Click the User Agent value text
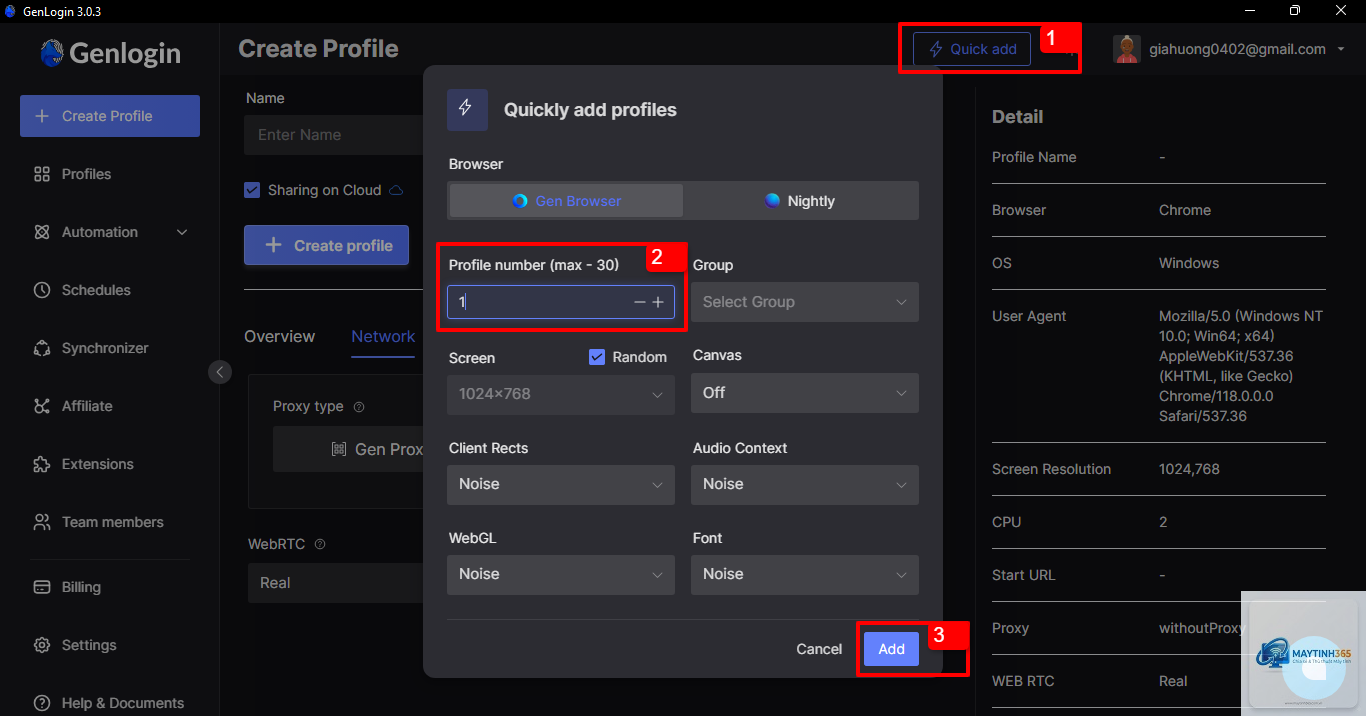This screenshot has height=716, width=1366. click(1241, 366)
